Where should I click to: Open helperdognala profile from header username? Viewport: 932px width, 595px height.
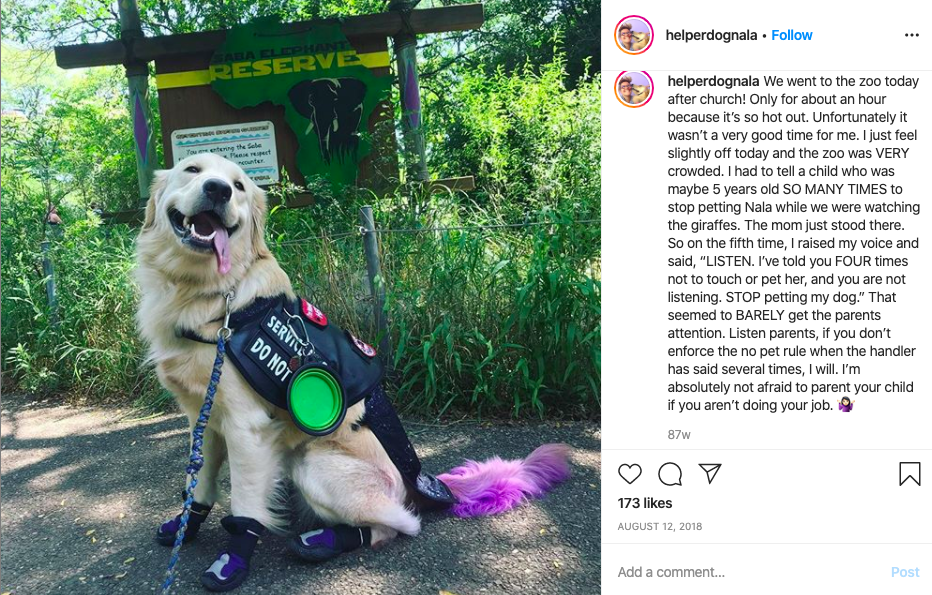(711, 35)
